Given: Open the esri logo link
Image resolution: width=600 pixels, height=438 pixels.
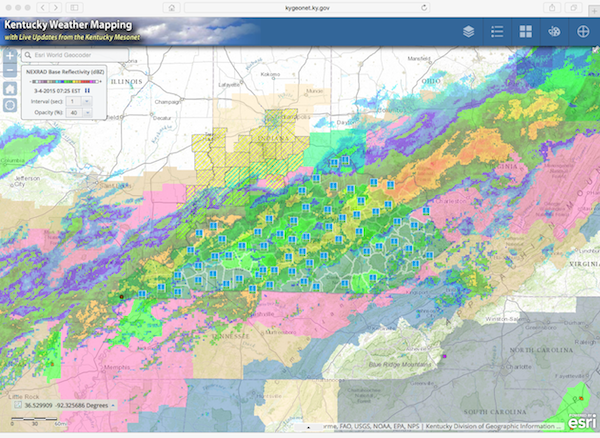Looking at the screenshot, I should pos(582,422).
